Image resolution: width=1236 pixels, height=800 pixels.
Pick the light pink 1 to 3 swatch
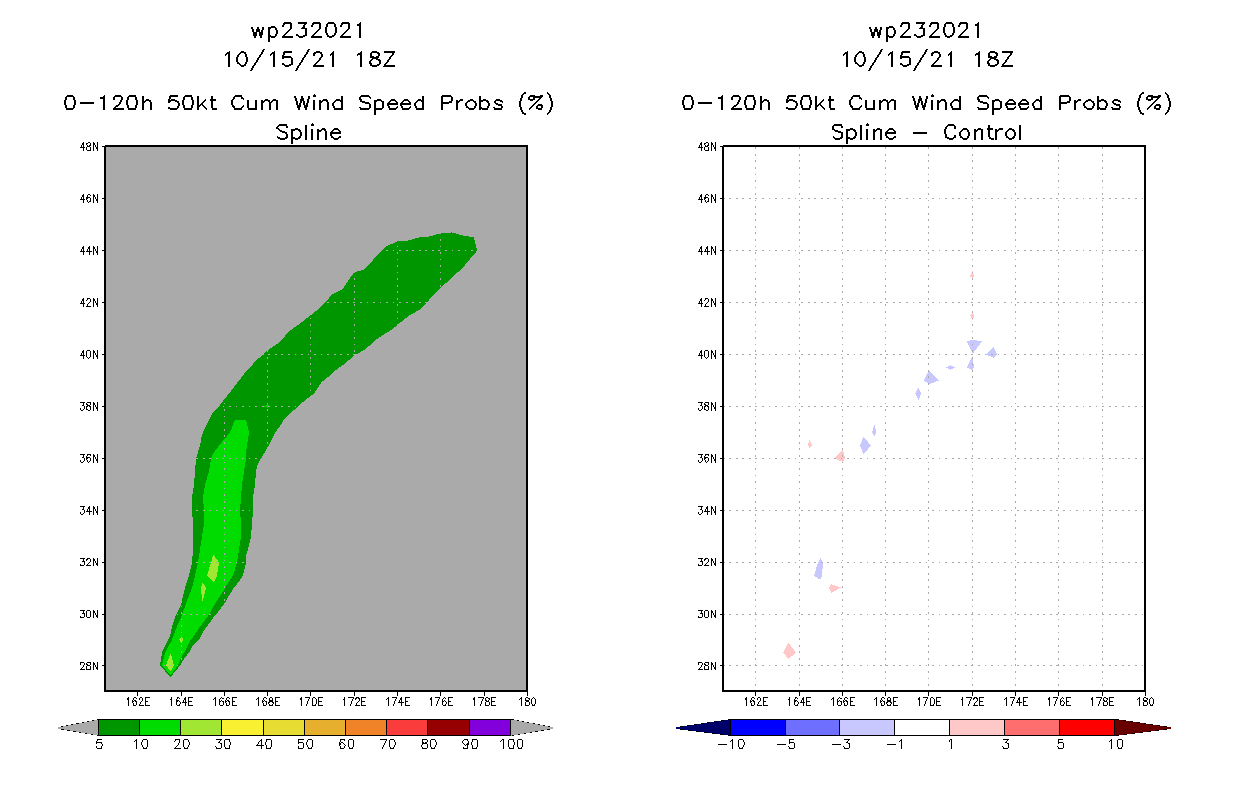pos(977,727)
